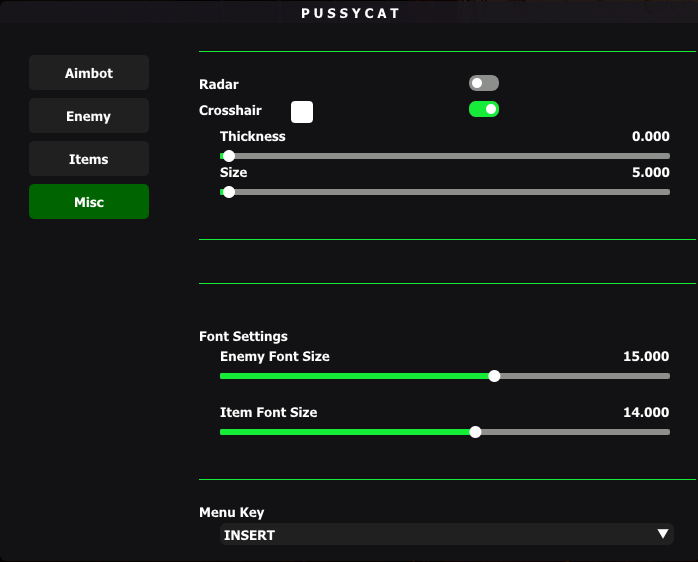
Task: Click the Item Font Size slider knob
Action: click(475, 432)
